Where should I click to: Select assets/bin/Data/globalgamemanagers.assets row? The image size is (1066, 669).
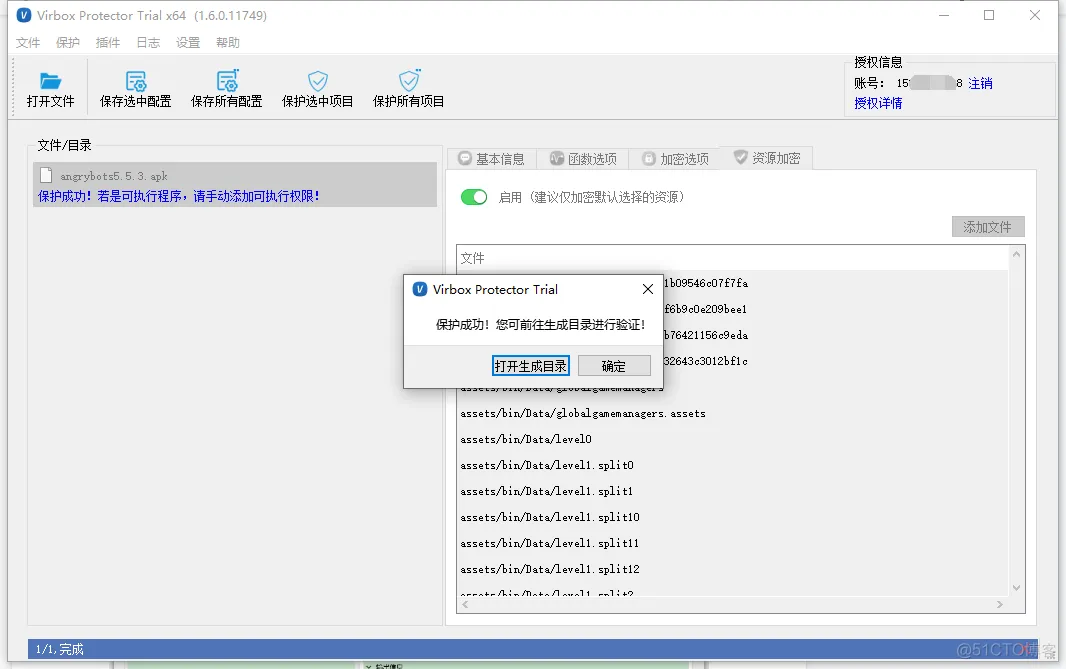coord(732,413)
